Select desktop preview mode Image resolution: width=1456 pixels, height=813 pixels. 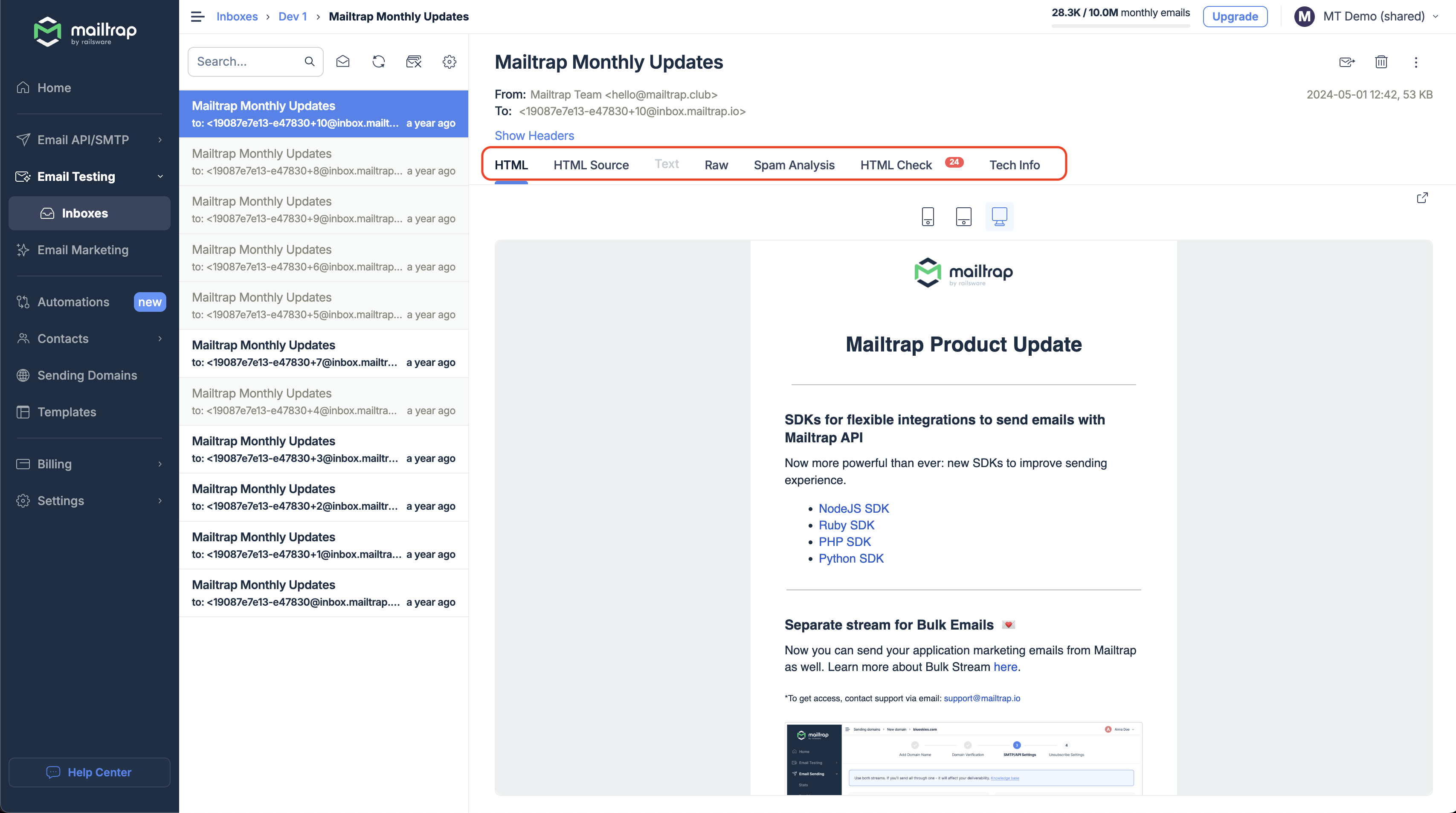coord(999,217)
